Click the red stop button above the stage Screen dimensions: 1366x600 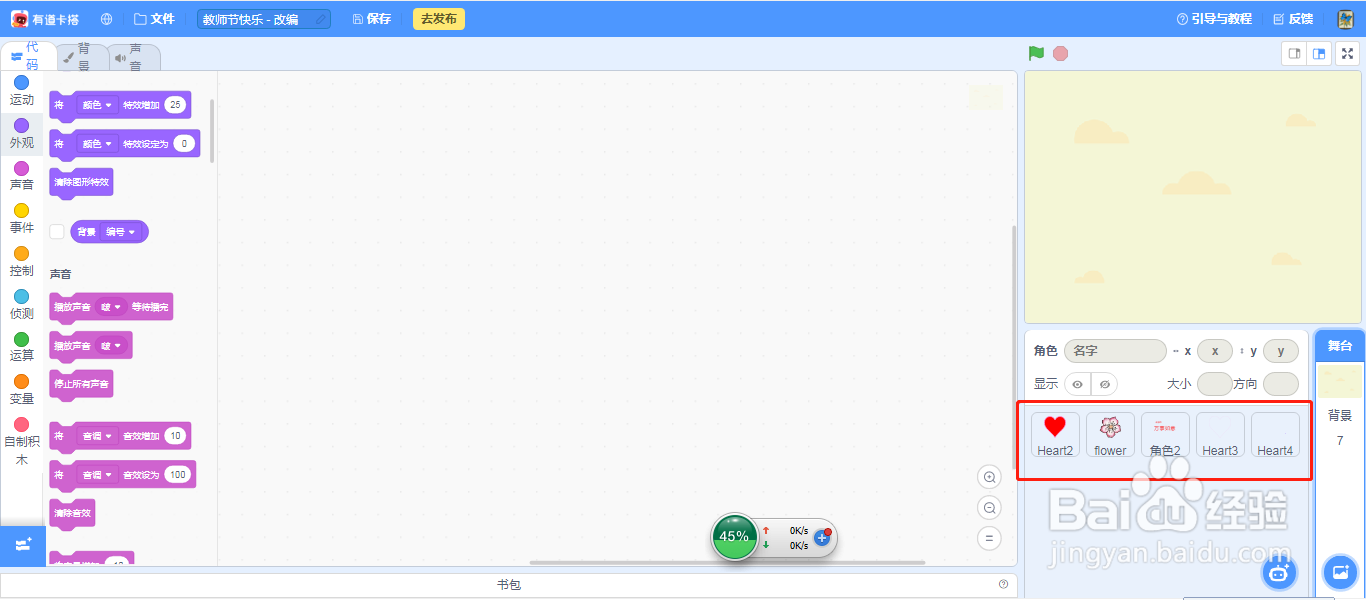1058,53
